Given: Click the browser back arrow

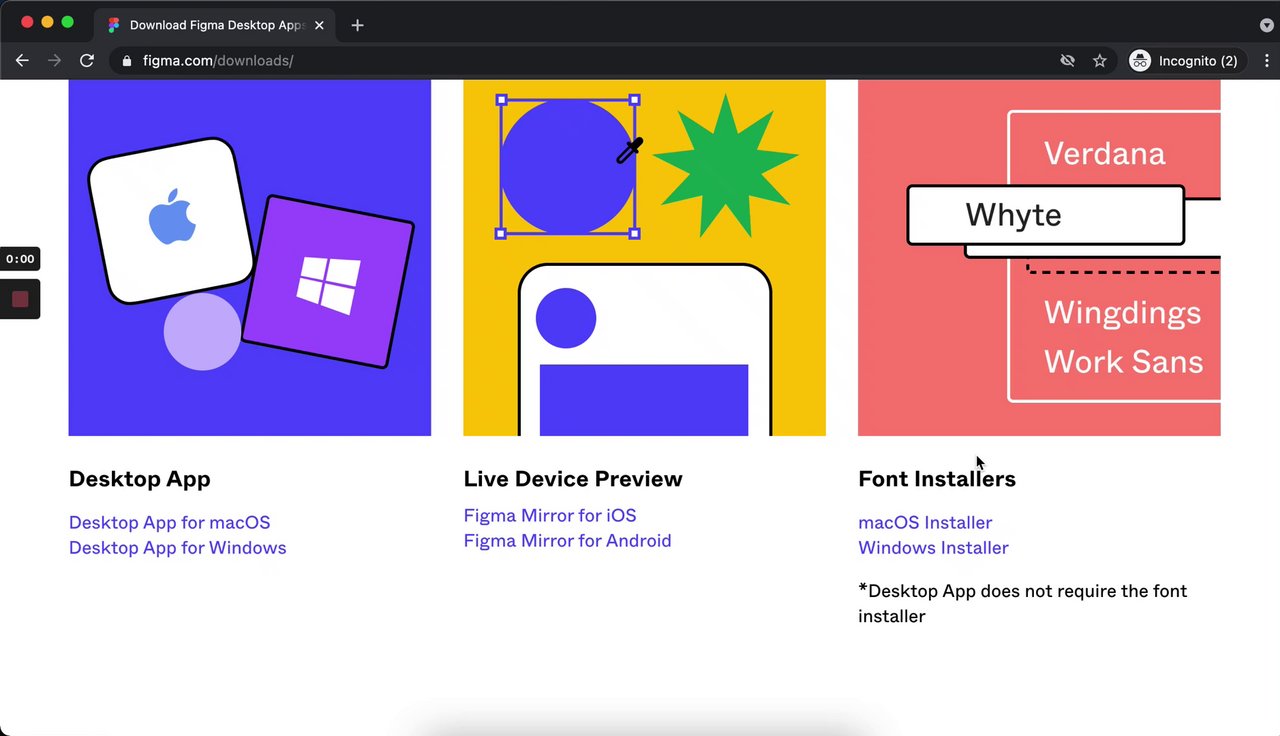Looking at the screenshot, I should [22, 61].
